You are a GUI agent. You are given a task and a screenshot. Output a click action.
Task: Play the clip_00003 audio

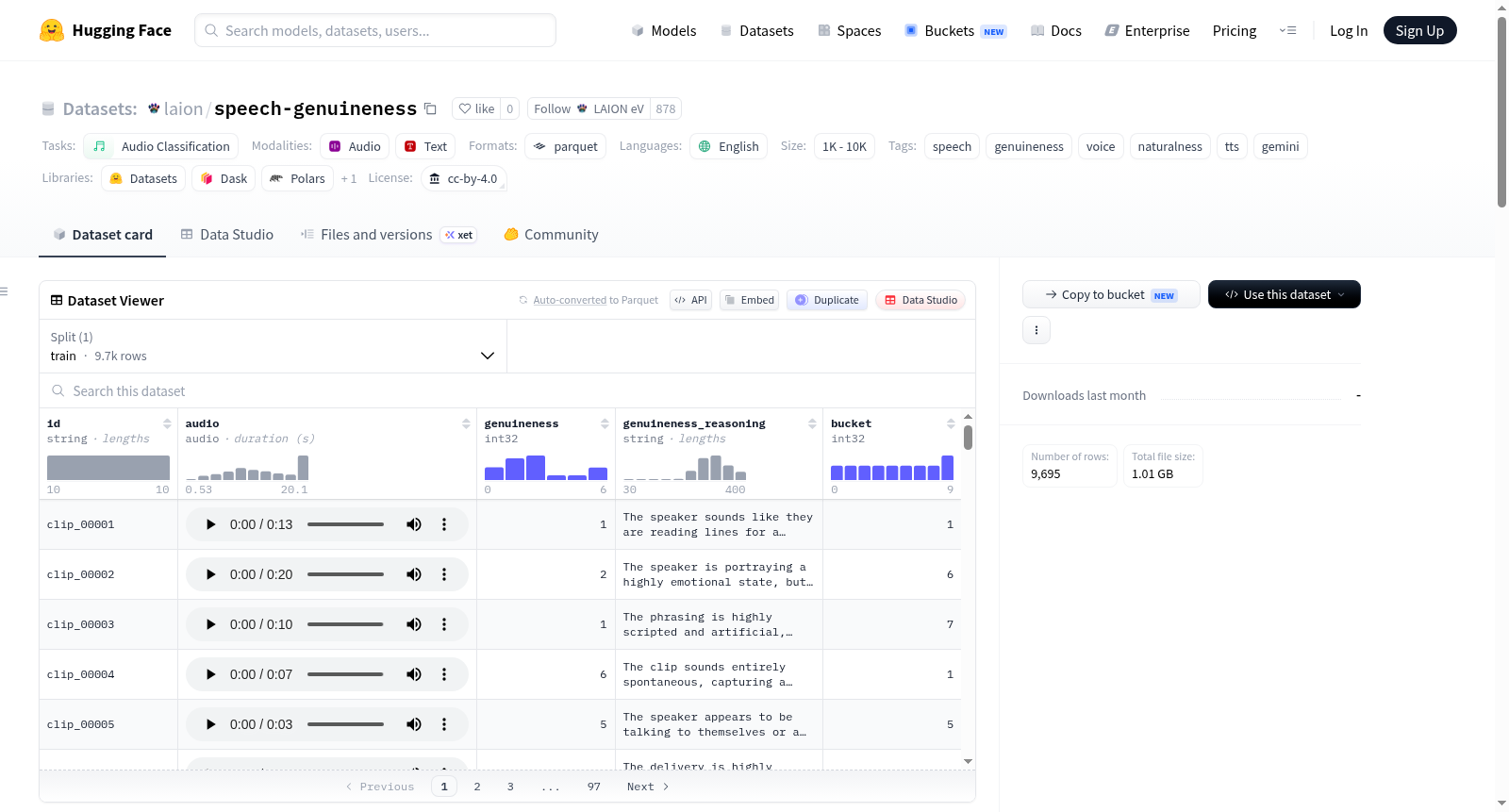(x=211, y=624)
